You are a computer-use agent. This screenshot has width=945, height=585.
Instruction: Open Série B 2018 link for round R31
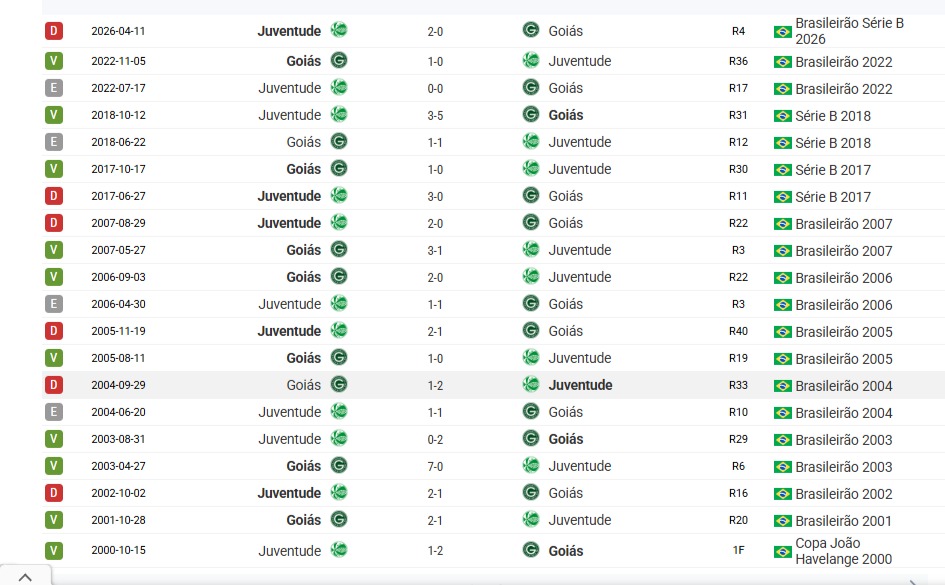pos(833,116)
